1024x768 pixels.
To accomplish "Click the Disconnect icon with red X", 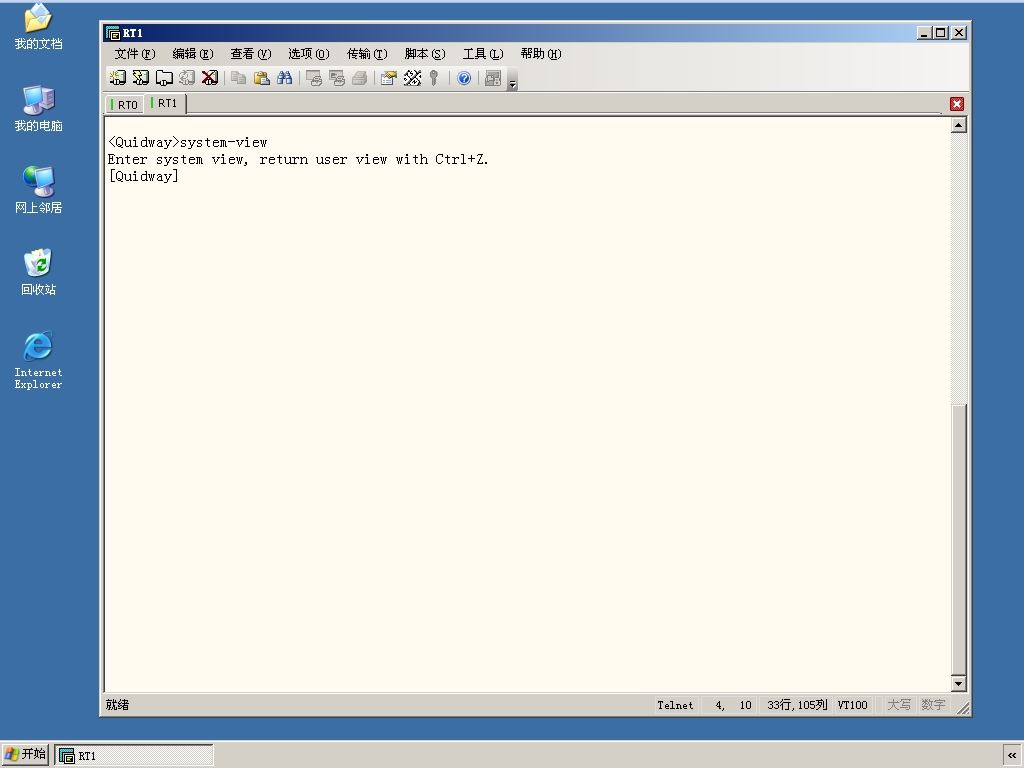I will point(210,78).
